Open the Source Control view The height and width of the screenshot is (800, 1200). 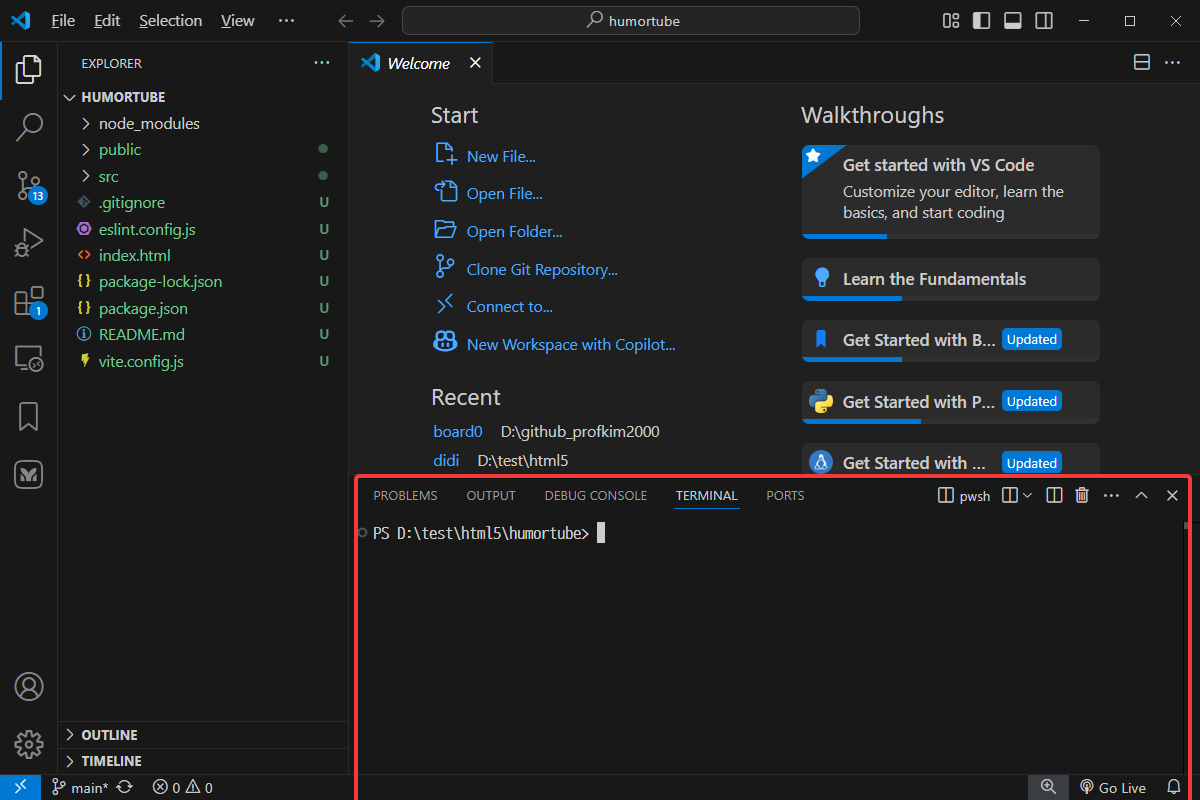pos(29,185)
